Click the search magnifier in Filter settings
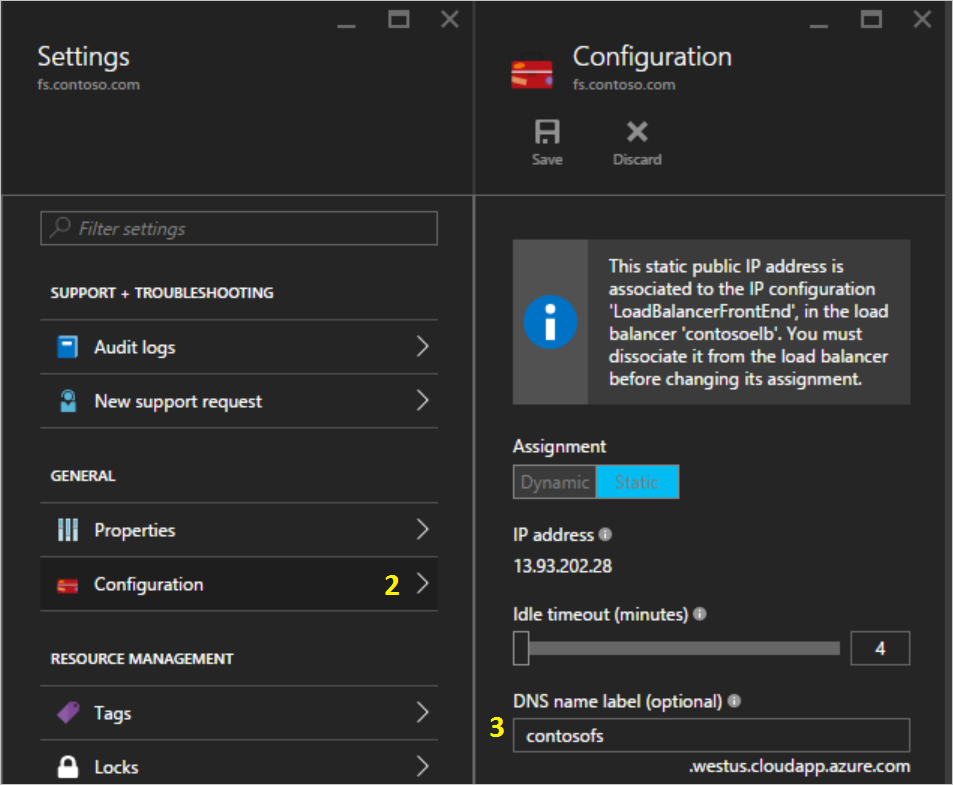953x785 pixels. pos(60,228)
